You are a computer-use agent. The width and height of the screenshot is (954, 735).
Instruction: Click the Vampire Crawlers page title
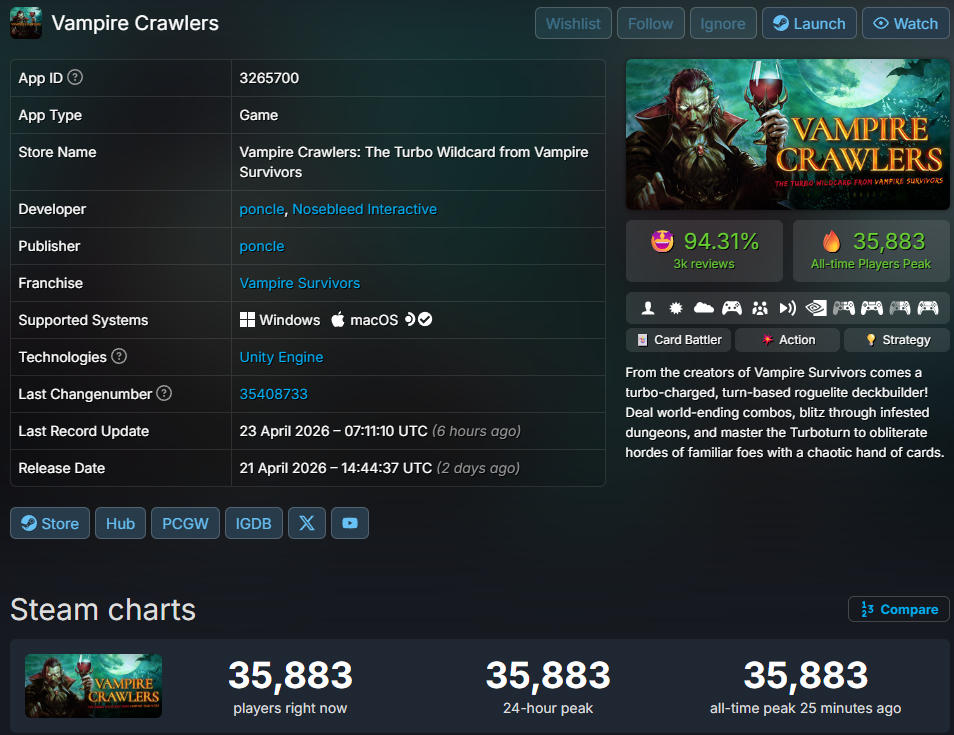135,23
